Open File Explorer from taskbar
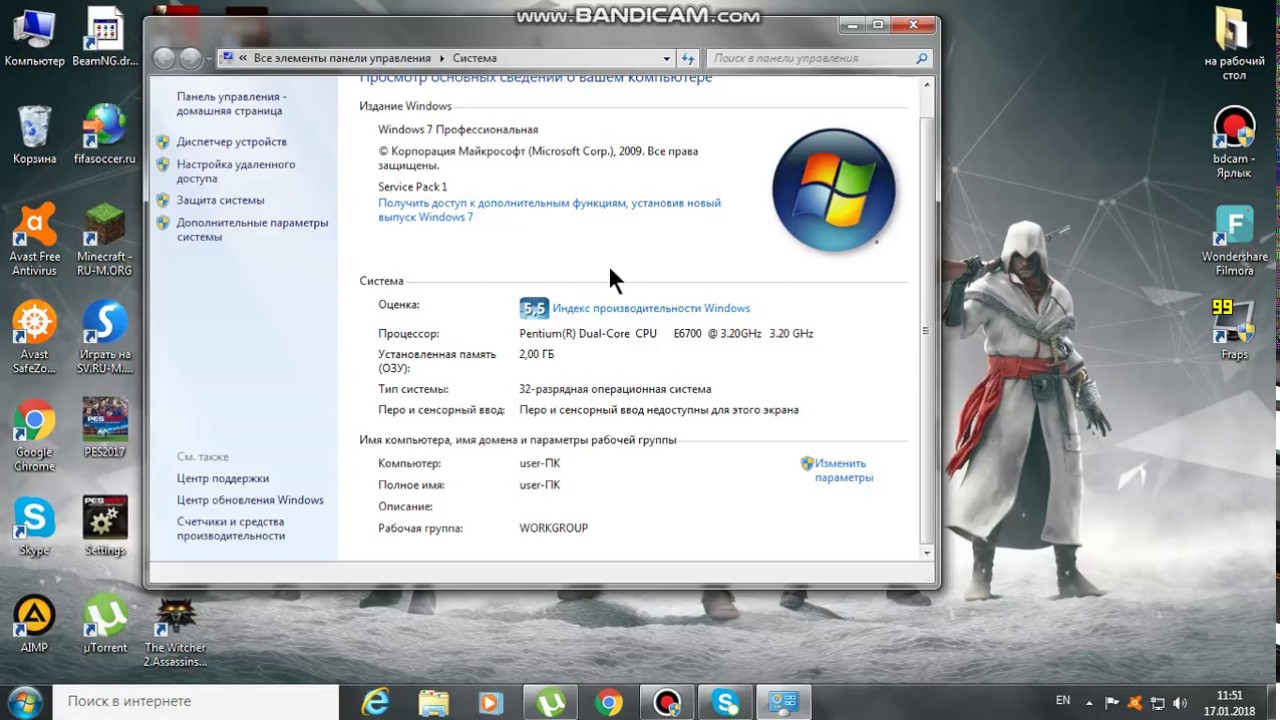This screenshot has height=720, width=1280. point(433,702)
